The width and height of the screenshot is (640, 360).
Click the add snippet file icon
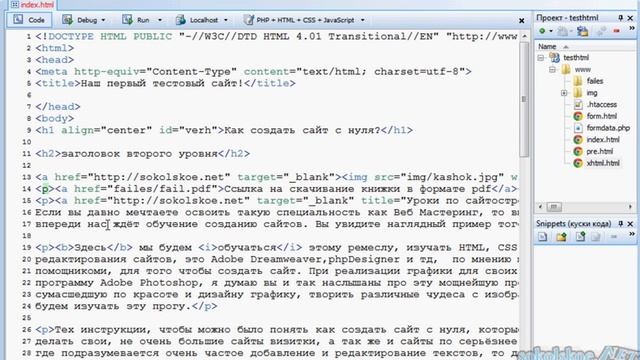[x=580, y=237]
